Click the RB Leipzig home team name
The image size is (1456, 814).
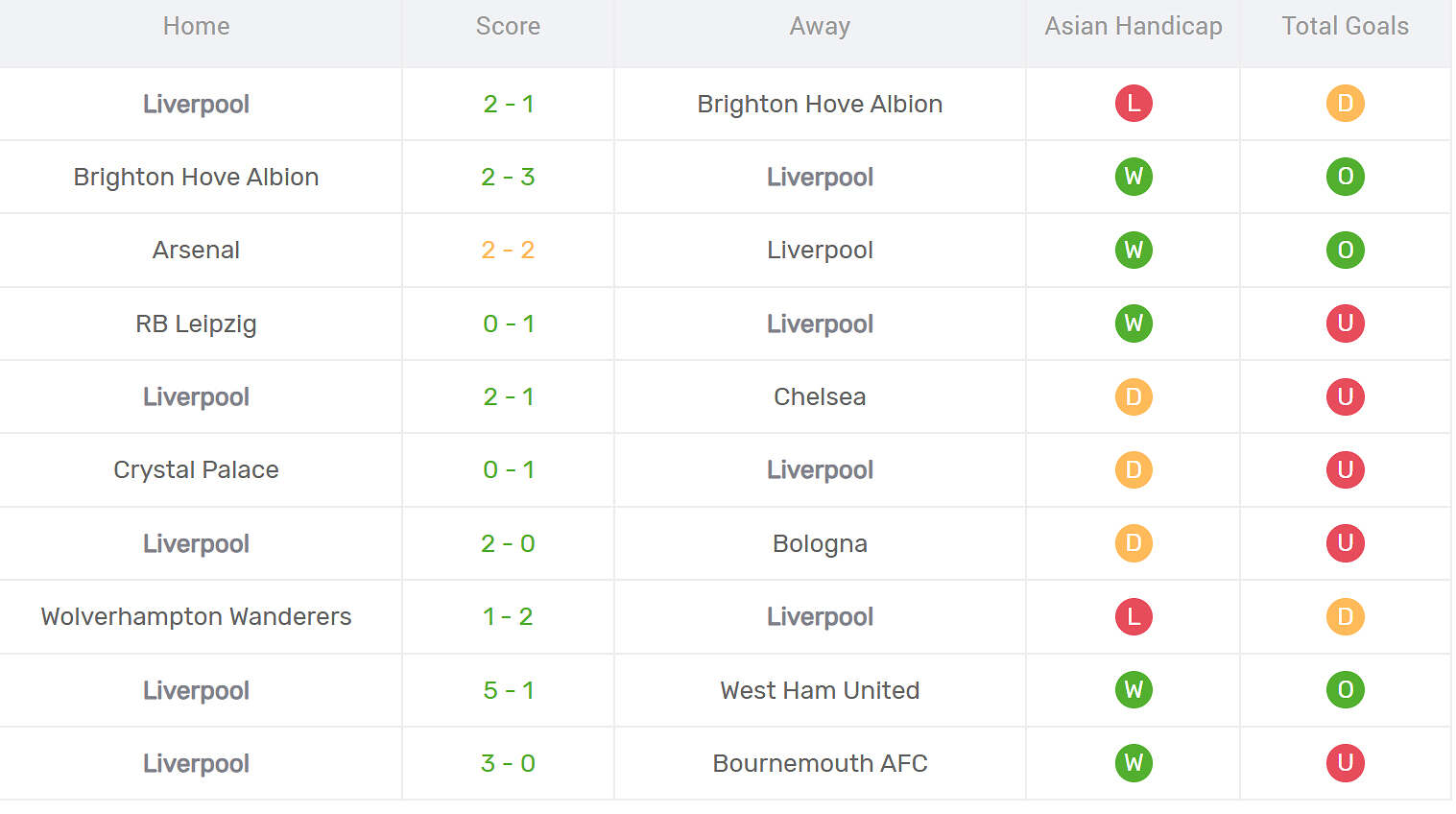pos(196,323)
